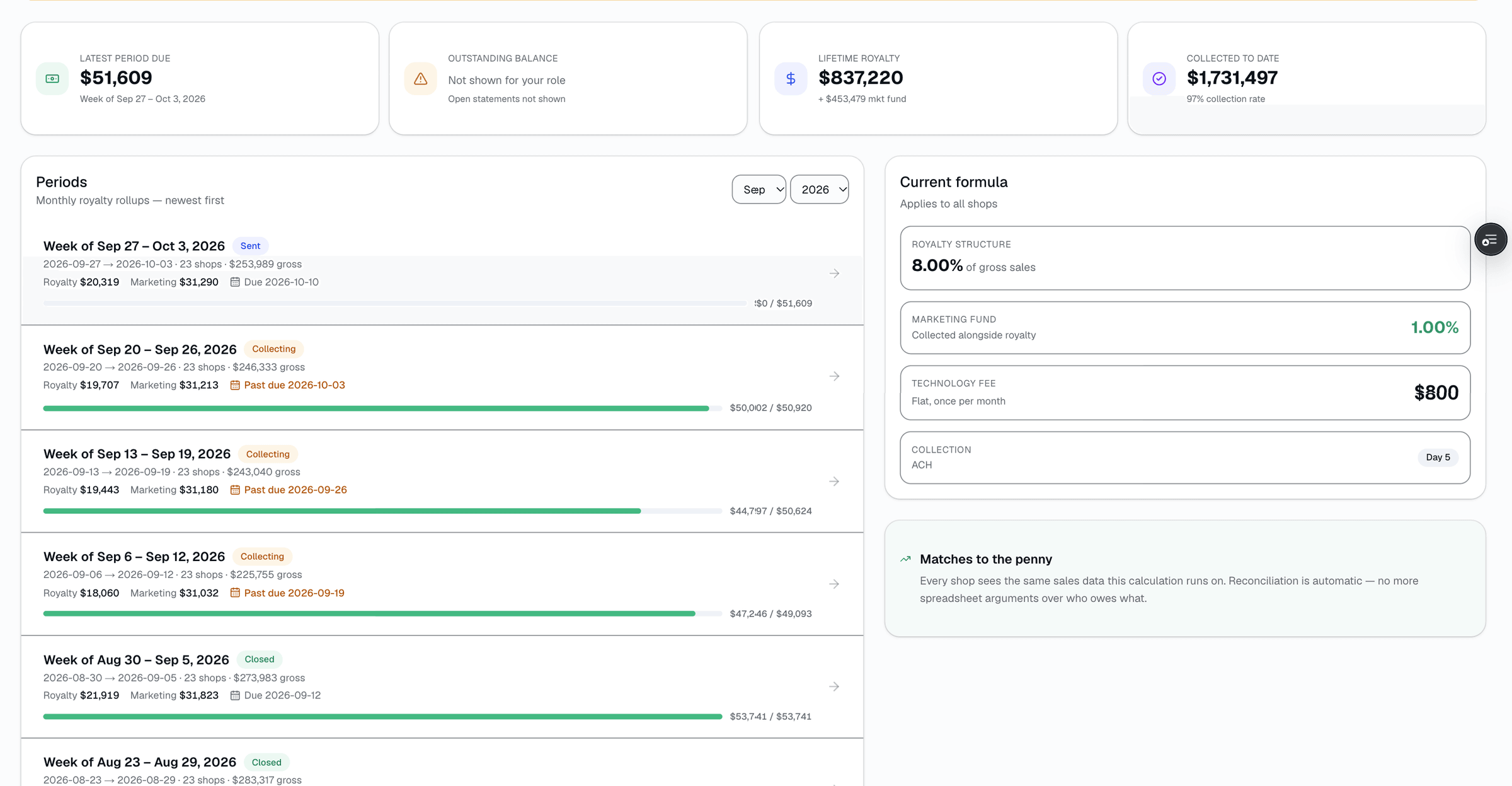Open the 2026 year dropdown
Screen dimensions: 1512x786
click(819, 189)
